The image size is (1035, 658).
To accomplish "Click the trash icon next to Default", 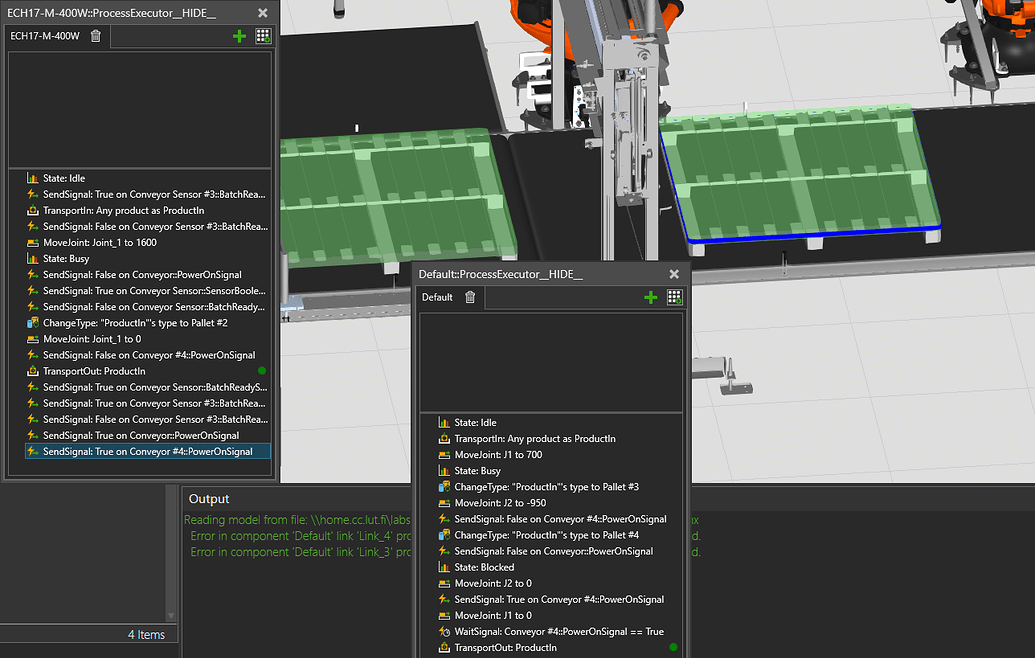I will pos(469,297).
